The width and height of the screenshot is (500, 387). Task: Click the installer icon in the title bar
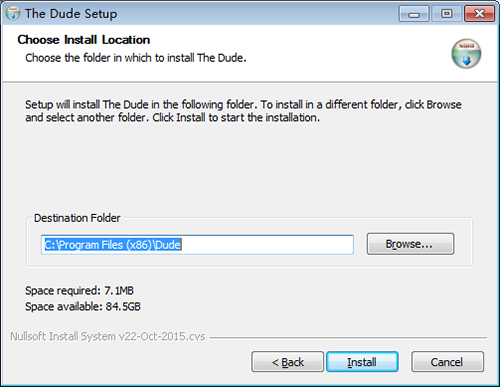coord(13,13)
